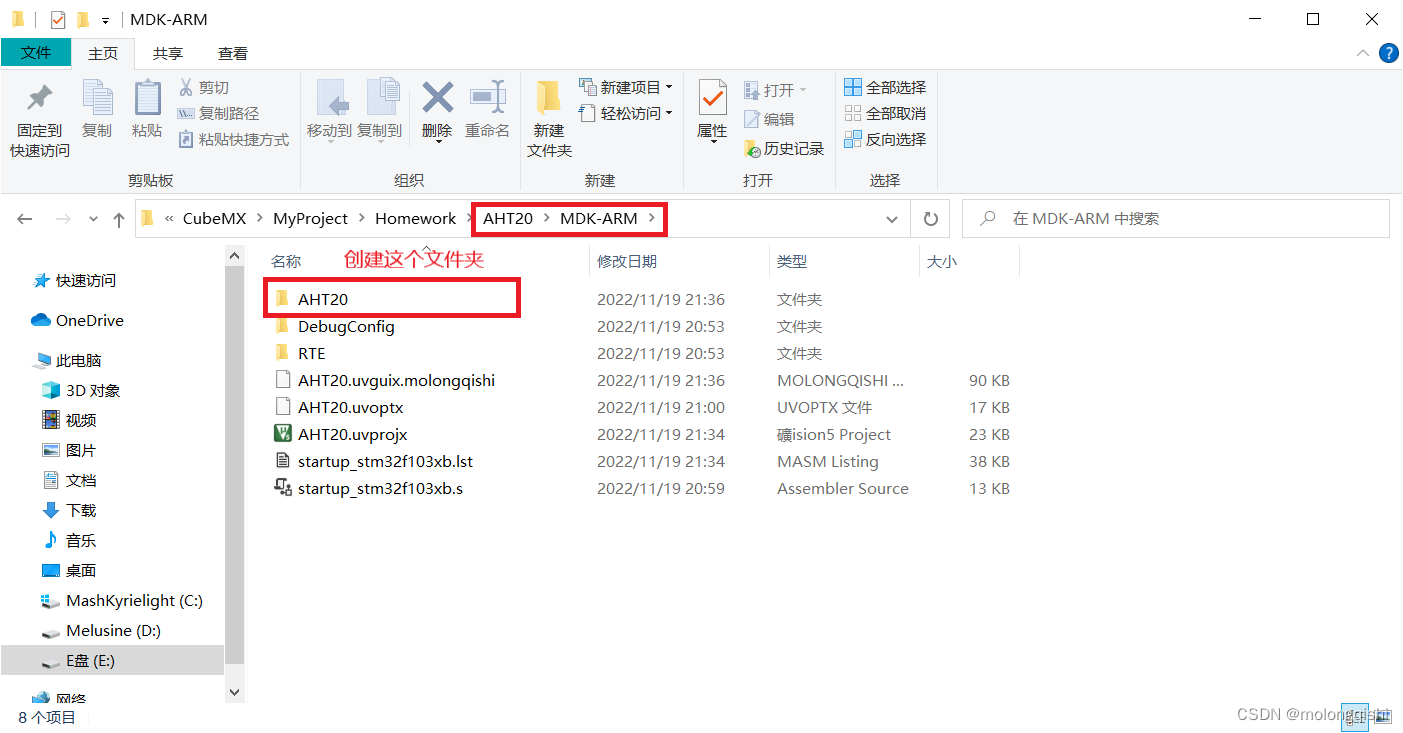Click Select all (全部选择)
Screen dimensions: 1403x733
pyautogui.click(x=885, y=88)
